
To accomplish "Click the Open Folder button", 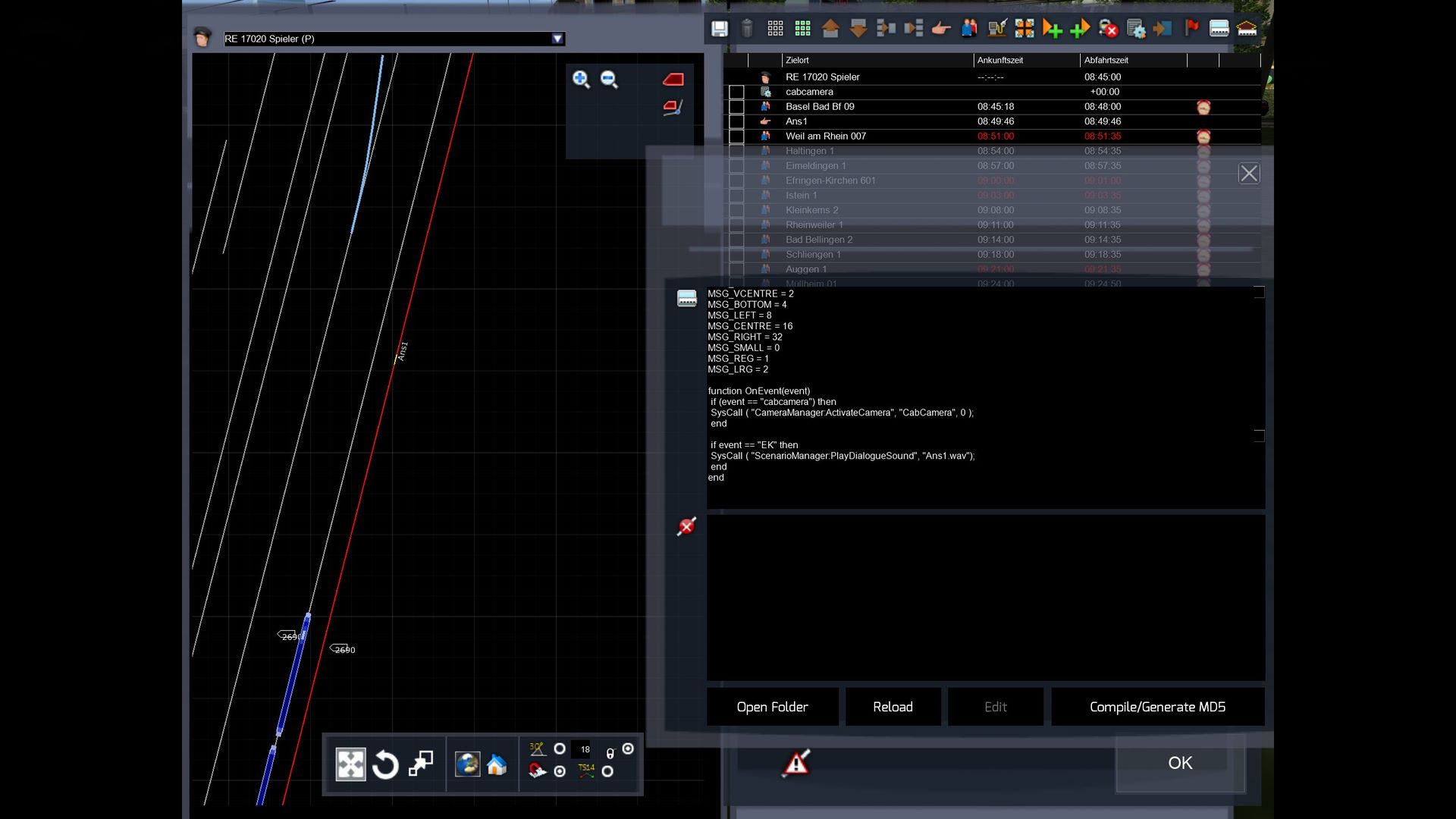I will [772, 707].
